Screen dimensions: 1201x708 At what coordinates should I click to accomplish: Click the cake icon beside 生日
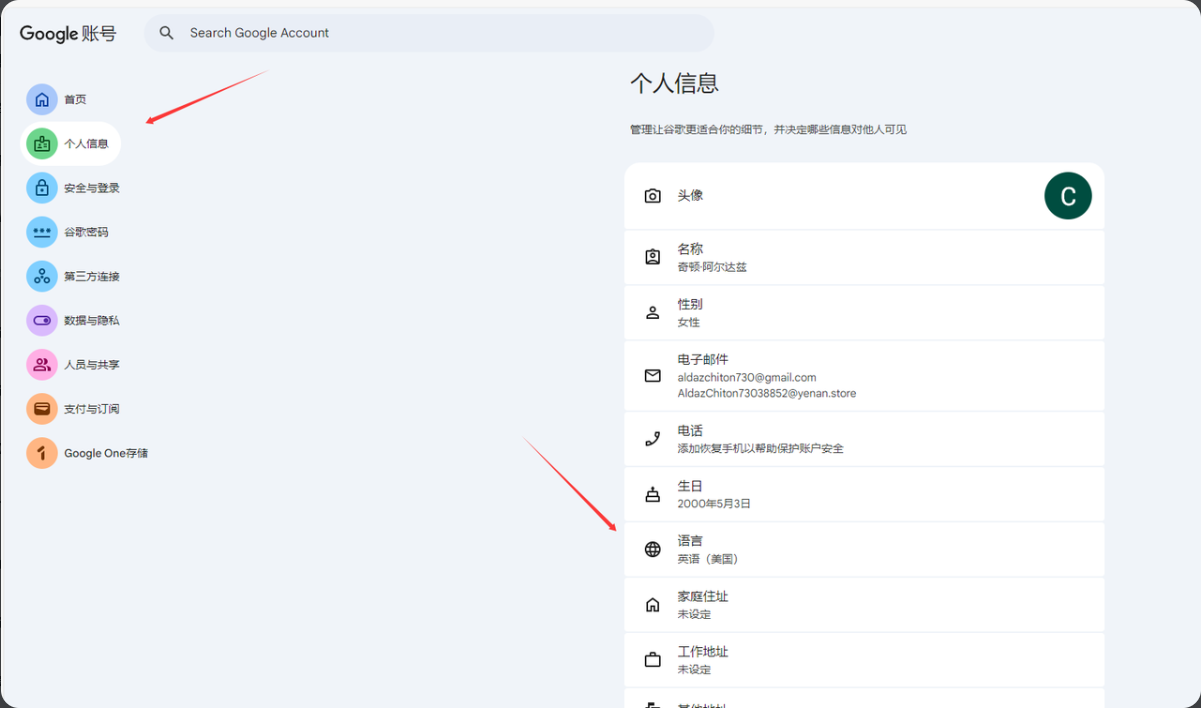653,494
